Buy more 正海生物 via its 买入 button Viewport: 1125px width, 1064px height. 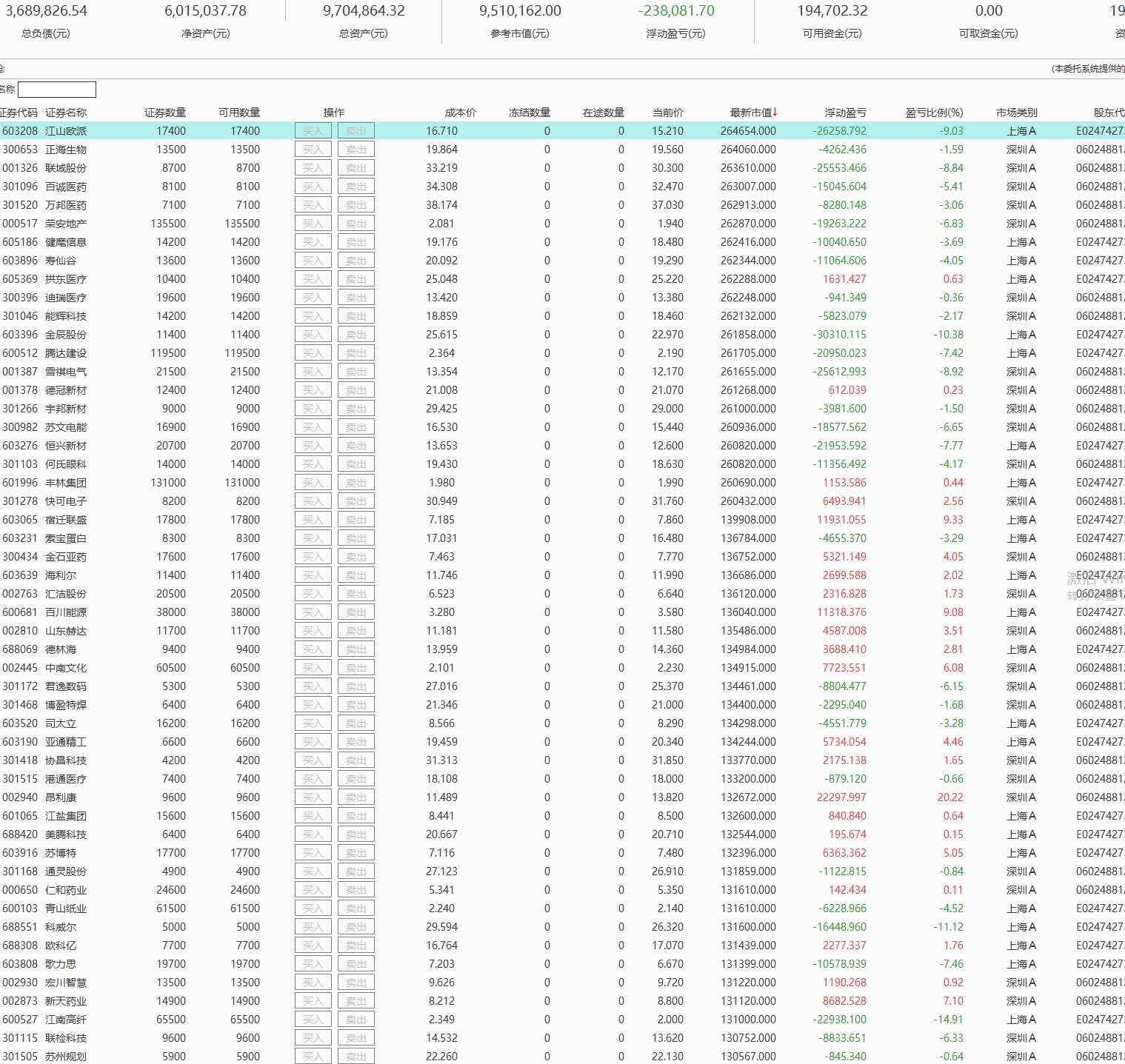[x=313, y=150]
